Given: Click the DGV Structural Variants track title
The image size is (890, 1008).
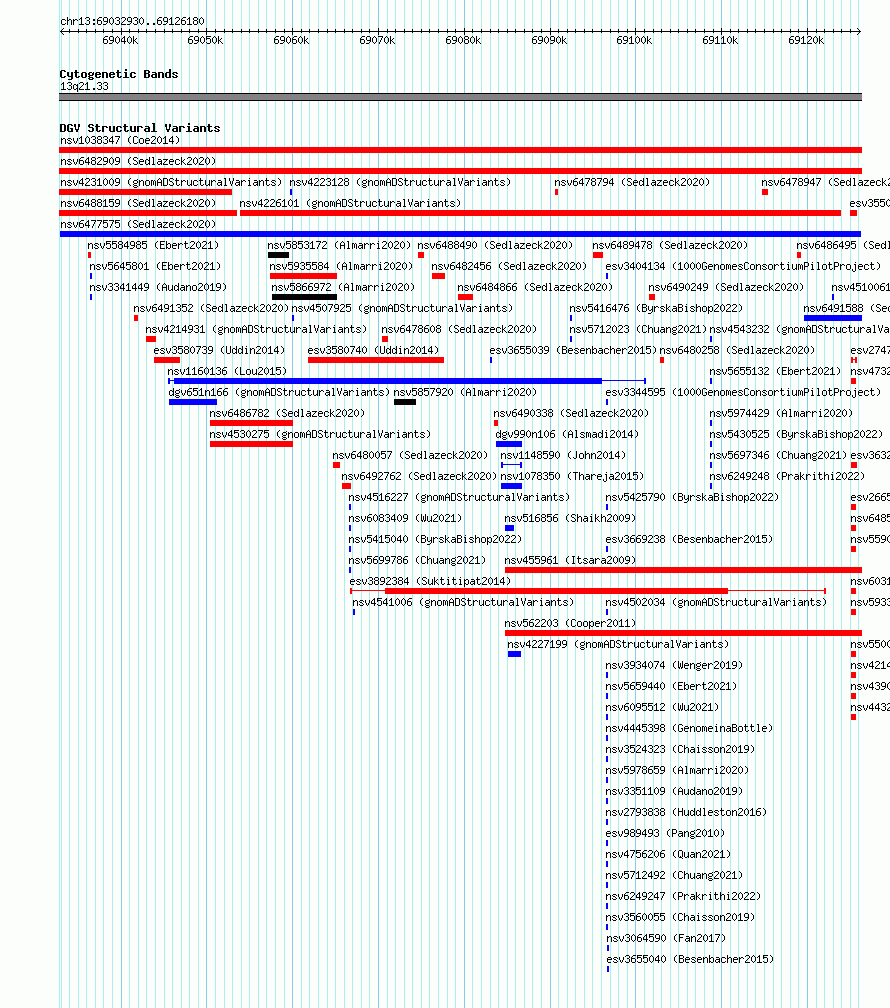Looking at the screenshot, I should 140,128.
